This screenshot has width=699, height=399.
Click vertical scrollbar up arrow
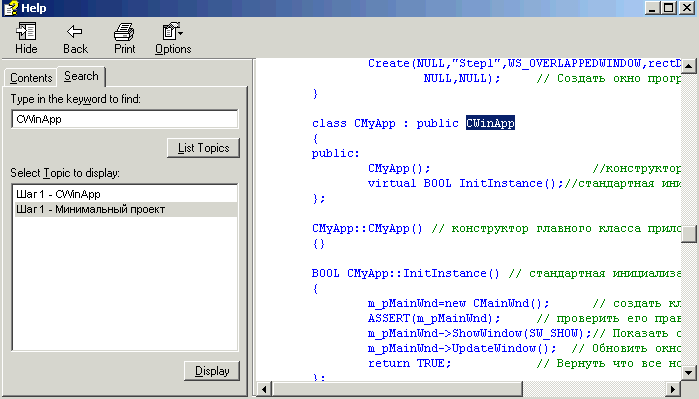[689, 66]
